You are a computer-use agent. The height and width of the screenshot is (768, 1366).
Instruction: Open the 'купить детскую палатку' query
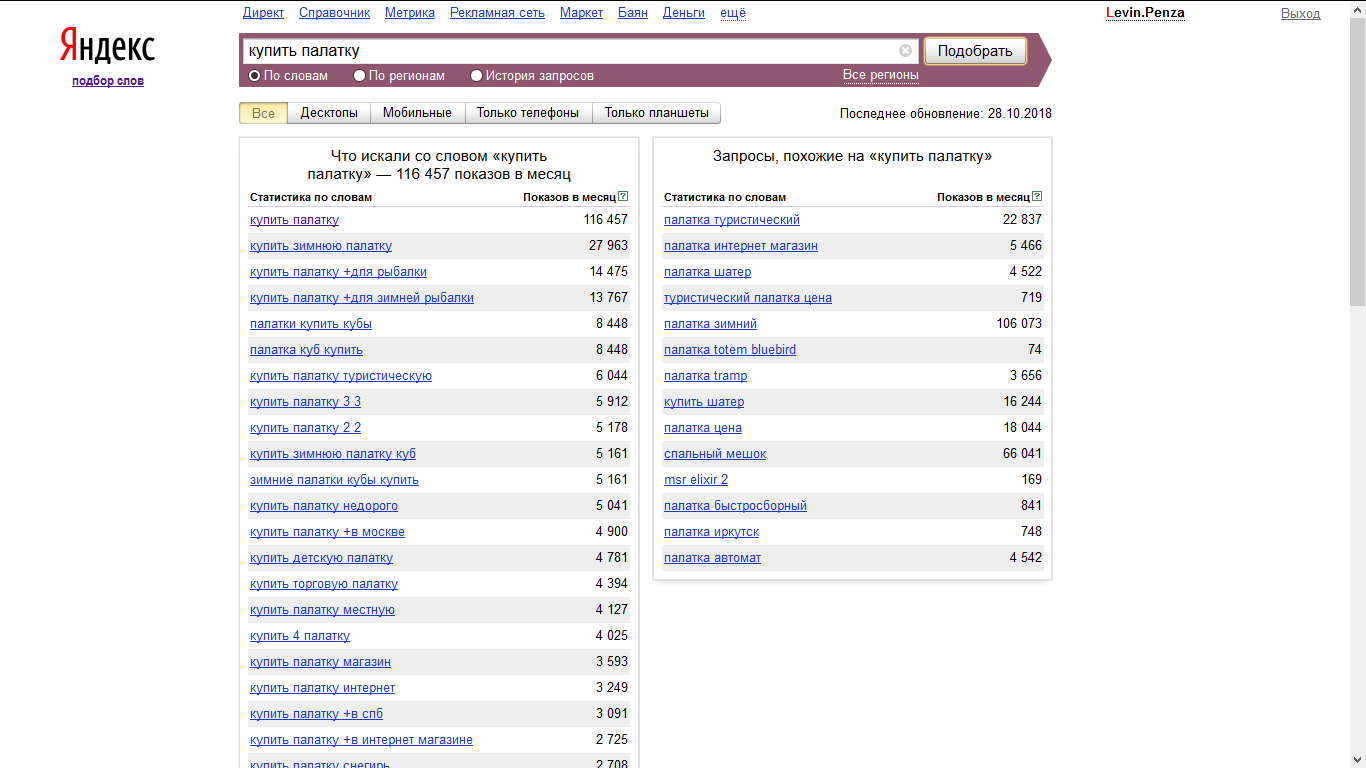coord(321,558)
